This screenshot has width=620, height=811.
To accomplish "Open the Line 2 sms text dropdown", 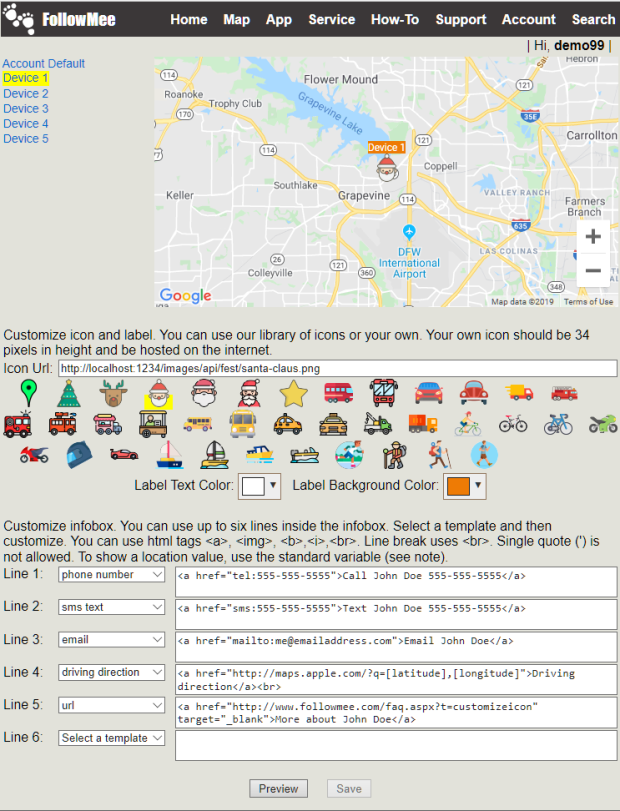I will [x=112, y=607].
